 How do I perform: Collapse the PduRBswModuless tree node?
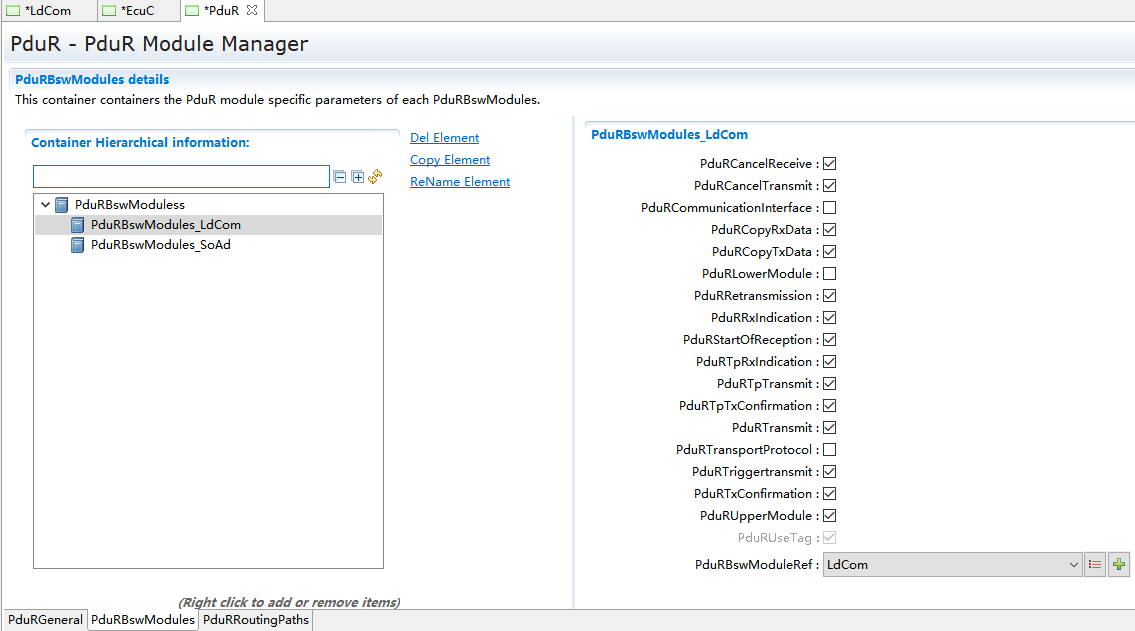(45, 204)
